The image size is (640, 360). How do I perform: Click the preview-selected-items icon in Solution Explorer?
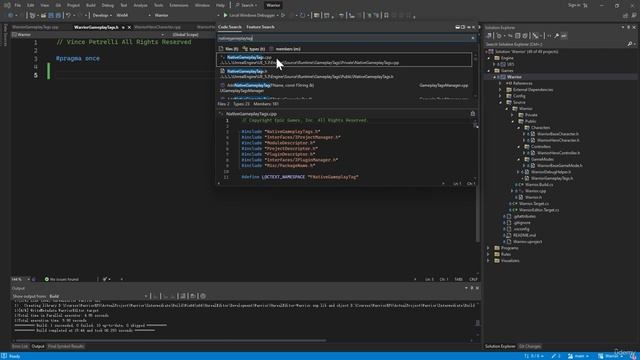tap(564, 36)
